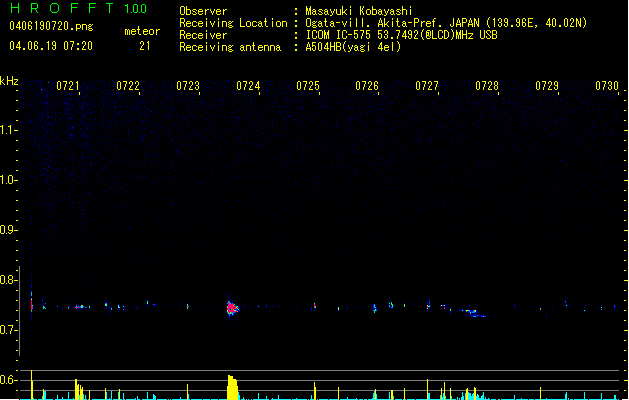629x400 pixels.
Task: Click the version number 1.00
Action: pyautogui.click(x=135, y=8)
